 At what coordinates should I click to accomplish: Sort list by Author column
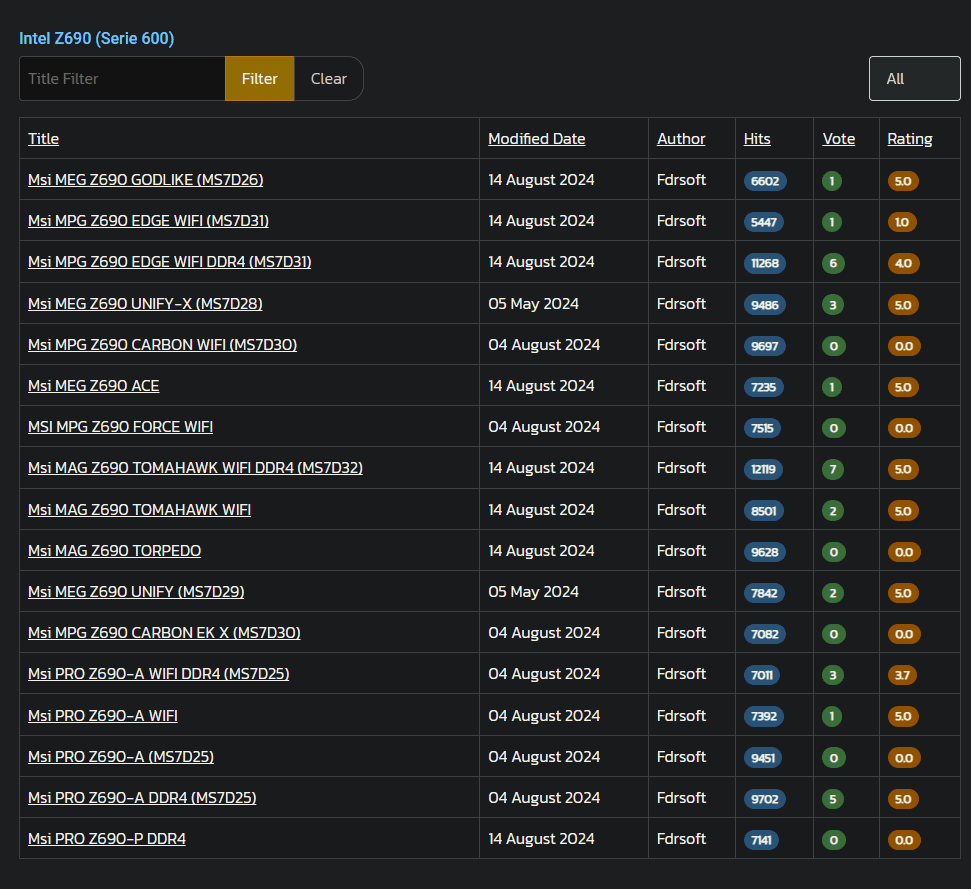pyautogui.click(x=681, y=139)
